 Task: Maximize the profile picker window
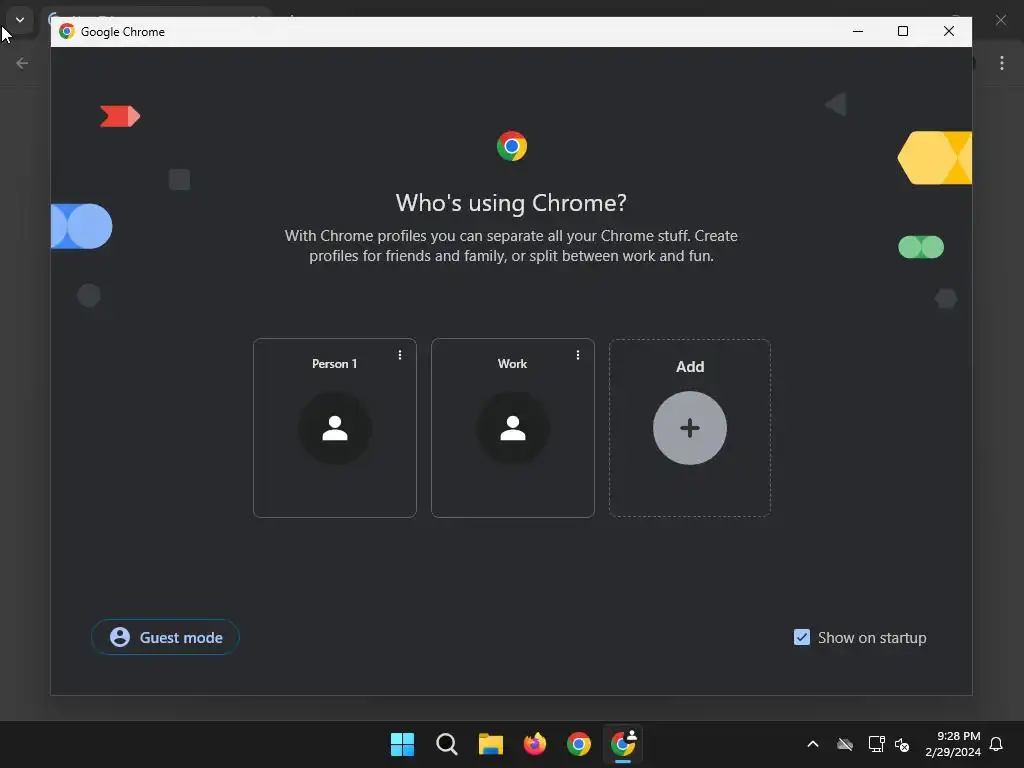coord(903,31)
